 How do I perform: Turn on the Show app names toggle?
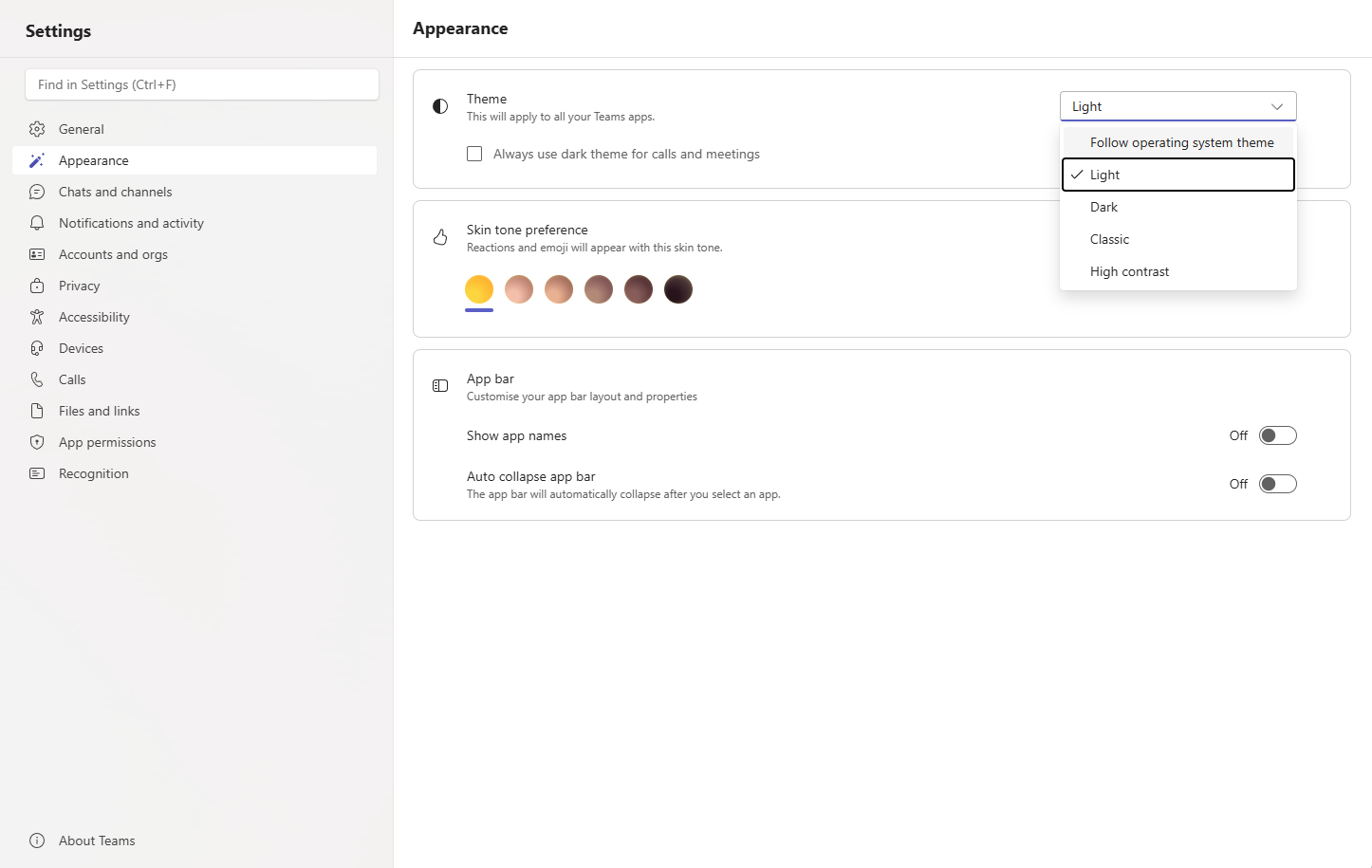pos(1277,435)
